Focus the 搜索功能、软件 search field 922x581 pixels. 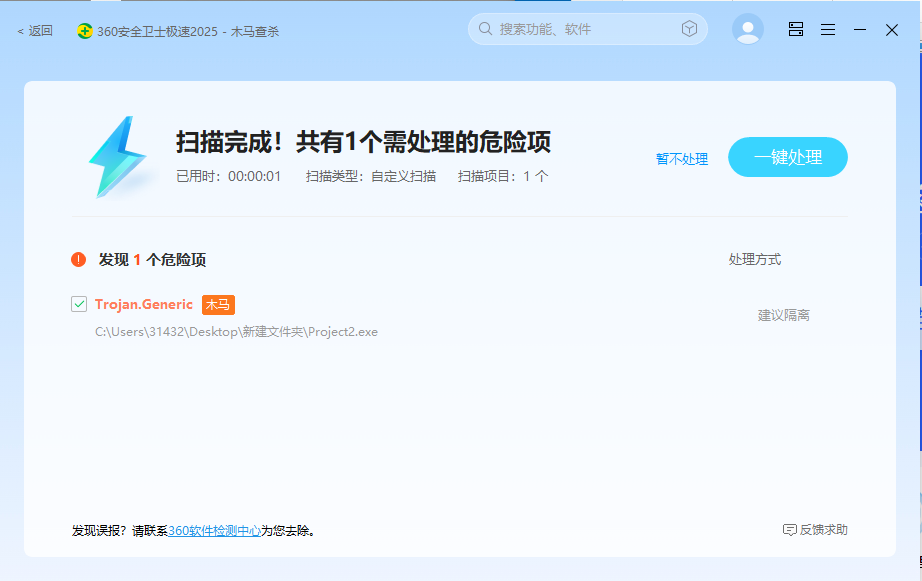coord(587,29)
